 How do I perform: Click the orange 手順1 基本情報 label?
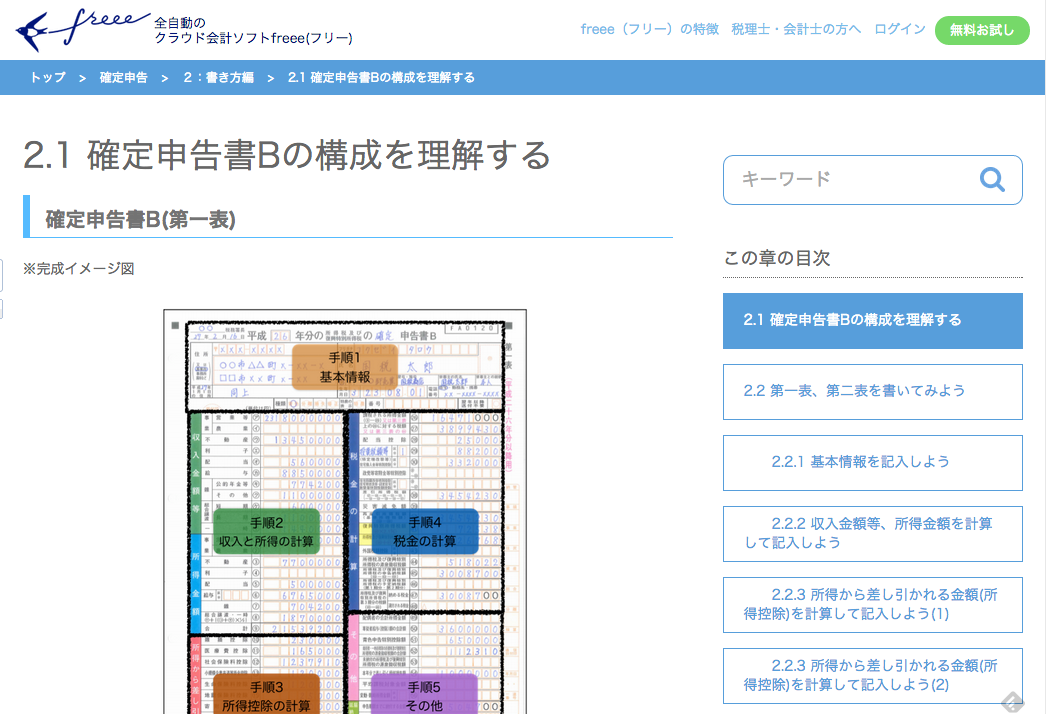click(344, 367)
